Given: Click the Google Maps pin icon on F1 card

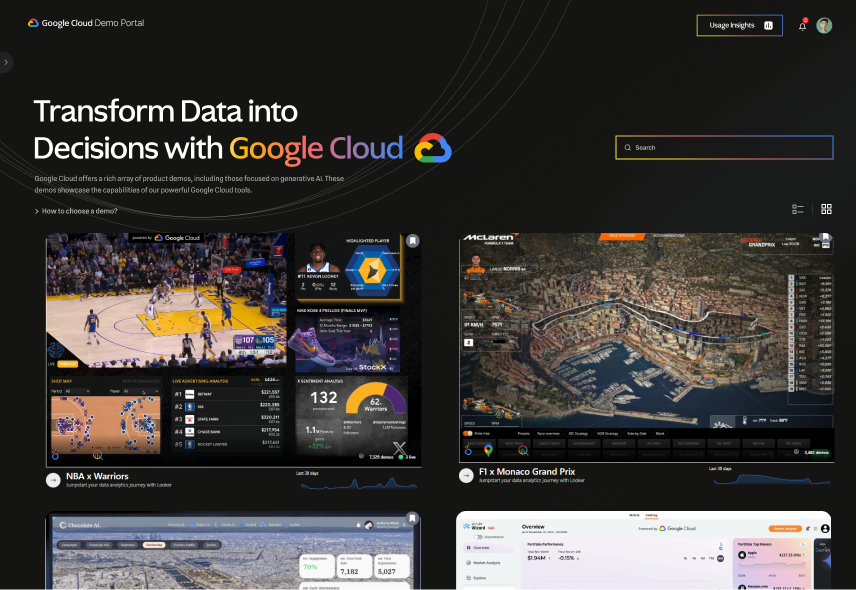Looking at the screenshot, I should pyautogui.click(x=488, y=450).
